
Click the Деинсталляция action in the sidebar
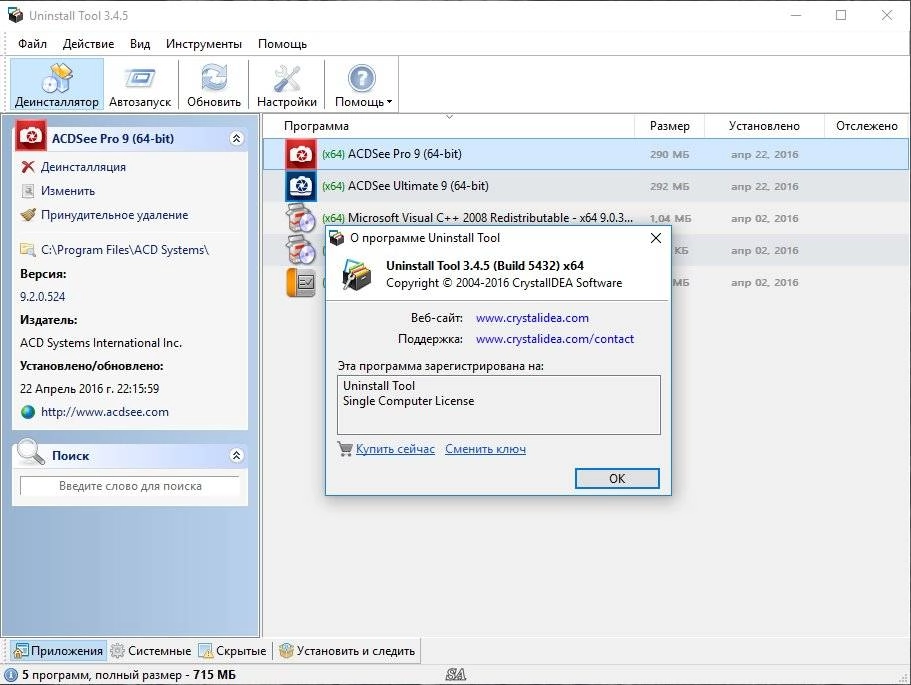tap(83, 167)
